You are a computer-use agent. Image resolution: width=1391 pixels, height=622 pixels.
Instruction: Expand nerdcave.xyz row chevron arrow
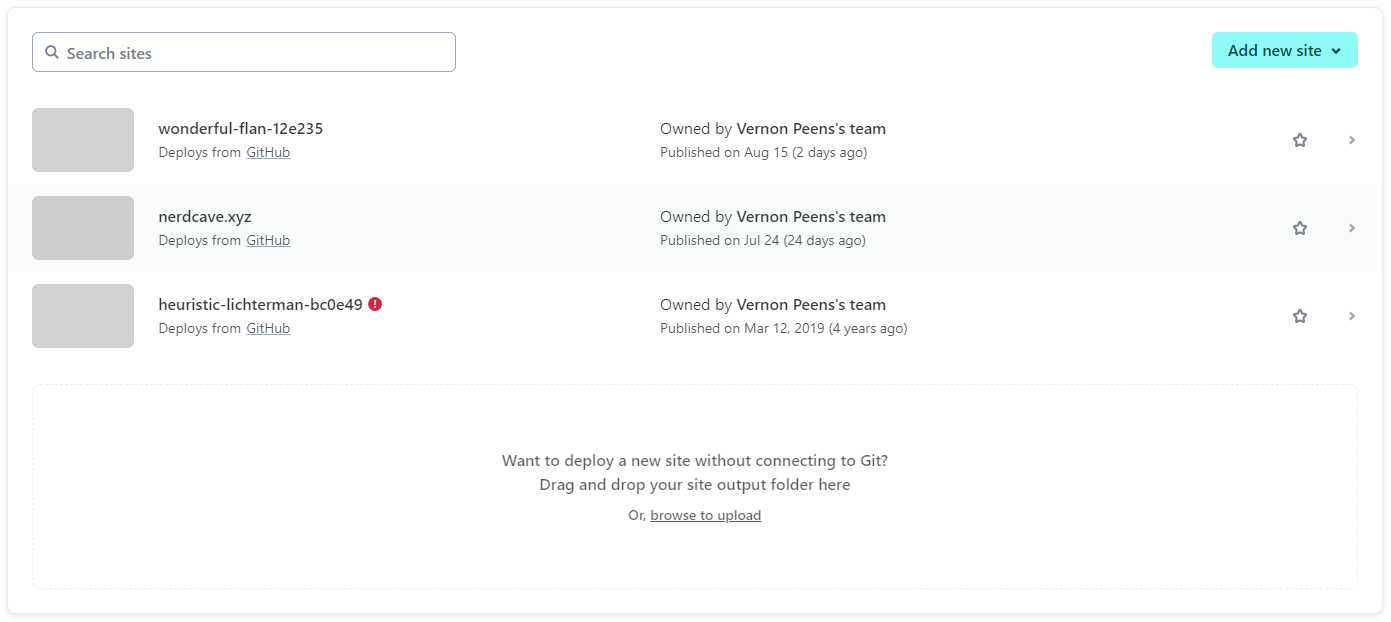click(x=1352, y=228)
